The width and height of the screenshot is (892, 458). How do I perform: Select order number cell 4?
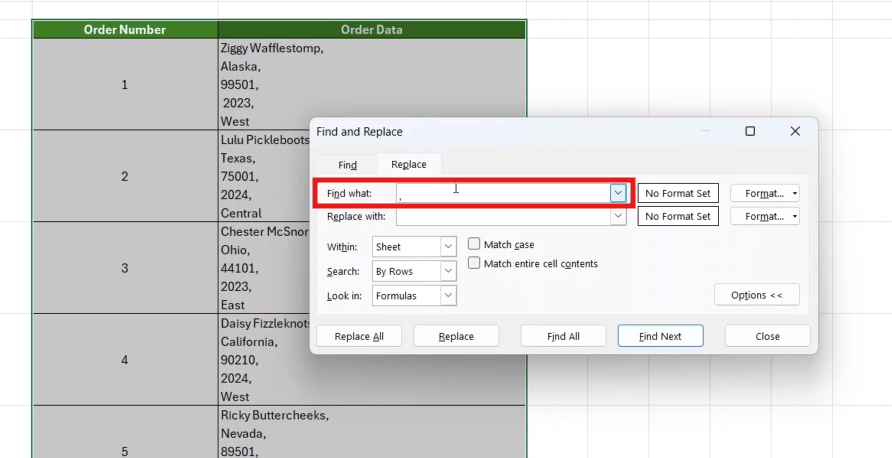[125, 360]
